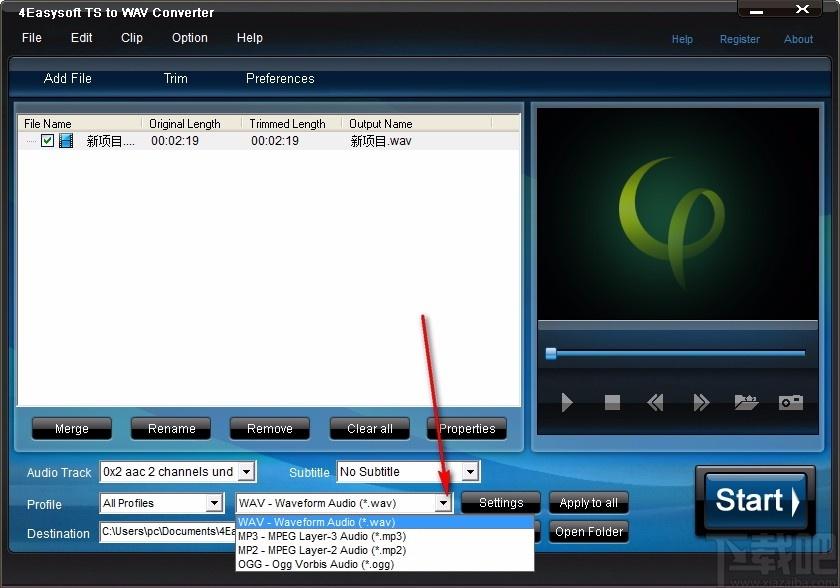Image resolution: width=840 pixels, height=588 pixels.
Task: Minimize the converter window
Action: tap(756, 11)
